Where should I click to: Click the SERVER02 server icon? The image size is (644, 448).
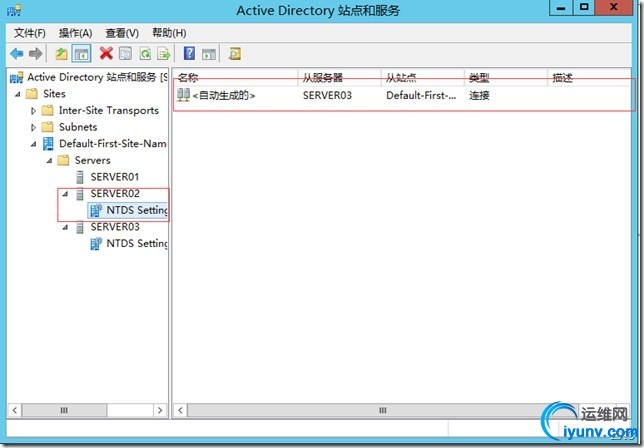coord(80,193)
